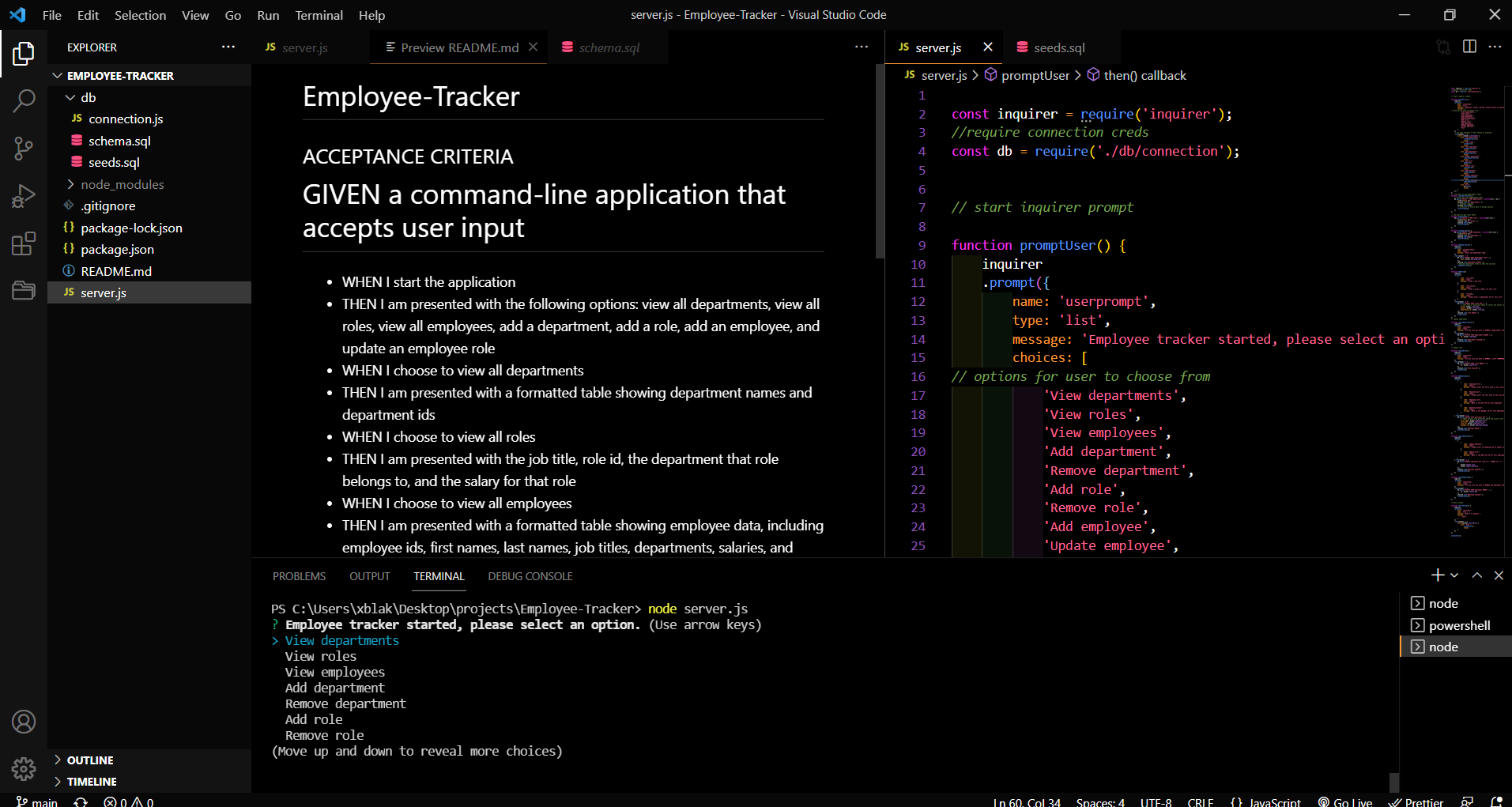This screenshot has width=1512, height=807.
Task: Click the code minimap on the right editor
Action: 1476,312
